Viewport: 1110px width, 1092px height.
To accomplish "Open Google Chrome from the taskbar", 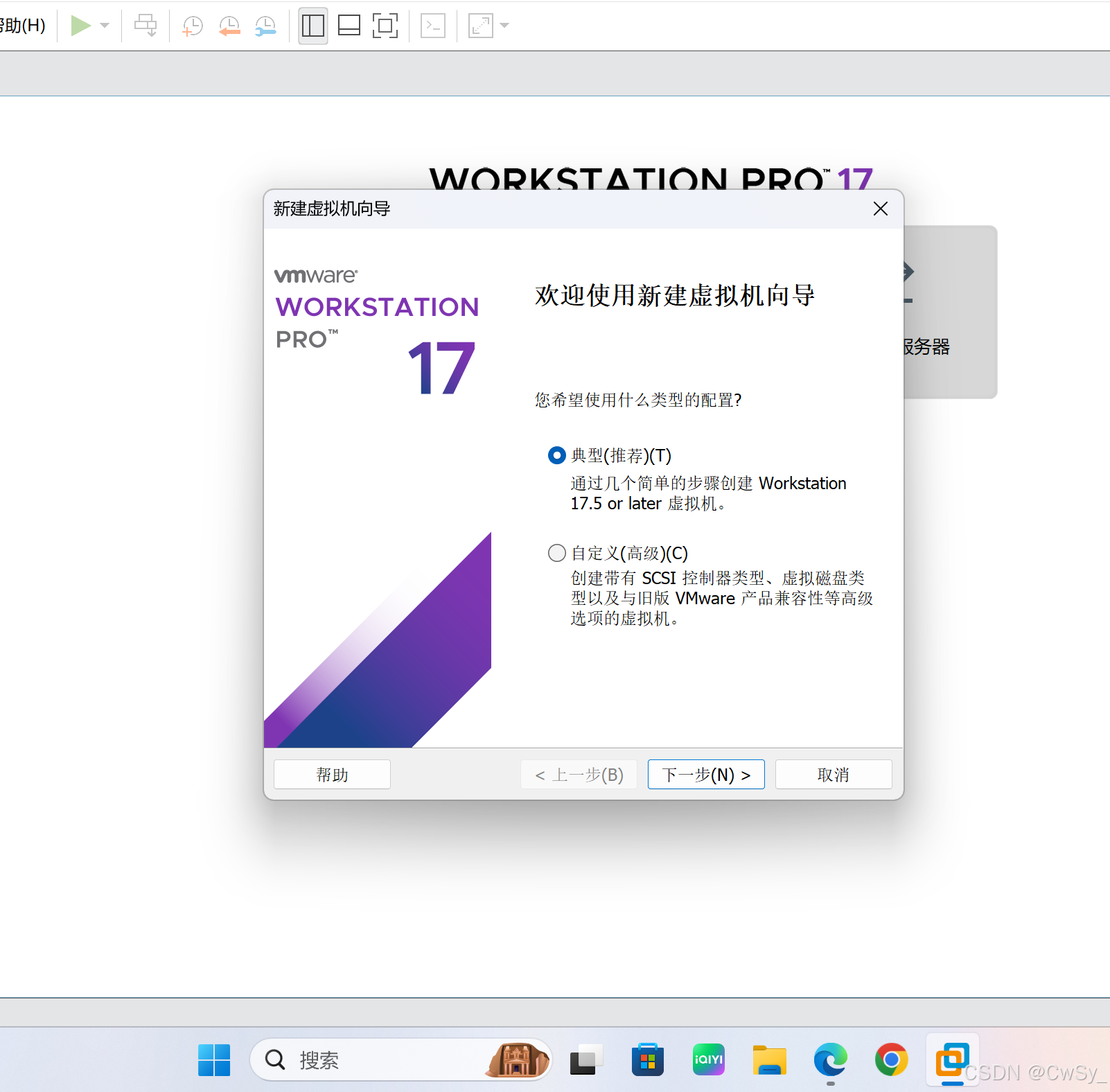I will [892, 1060].
